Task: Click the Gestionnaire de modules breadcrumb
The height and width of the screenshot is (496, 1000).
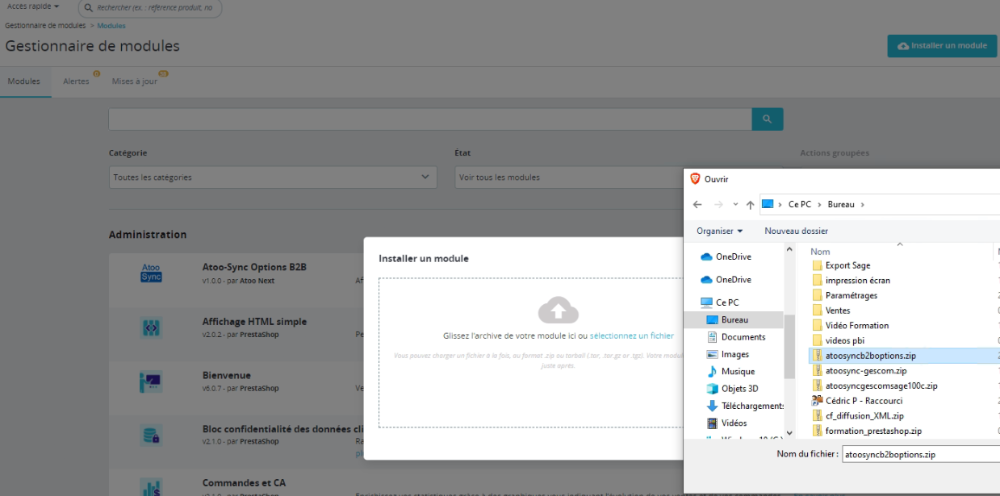Action: point(45,26)
